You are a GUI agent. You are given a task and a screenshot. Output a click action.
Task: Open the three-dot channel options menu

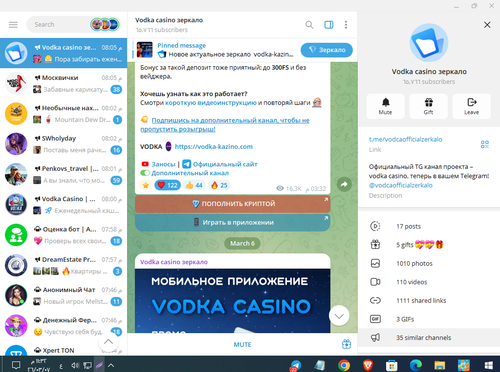346,25
